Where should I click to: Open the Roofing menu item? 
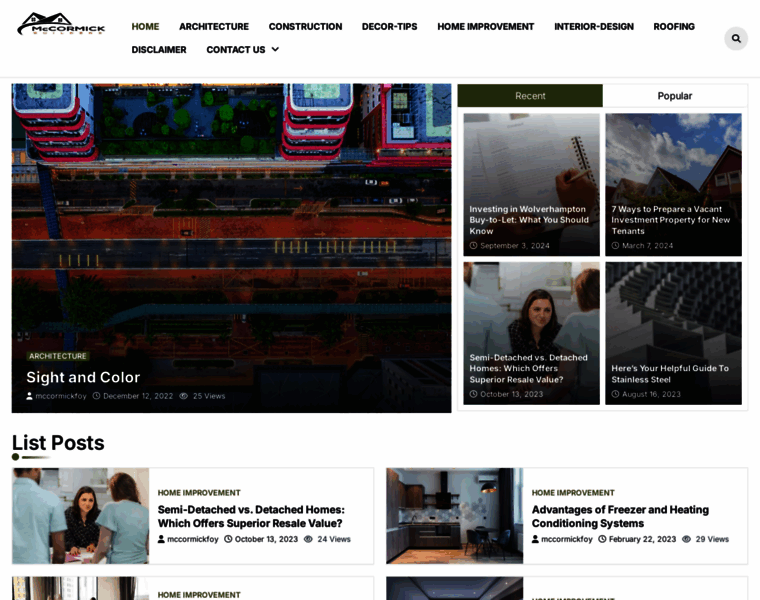674,27
